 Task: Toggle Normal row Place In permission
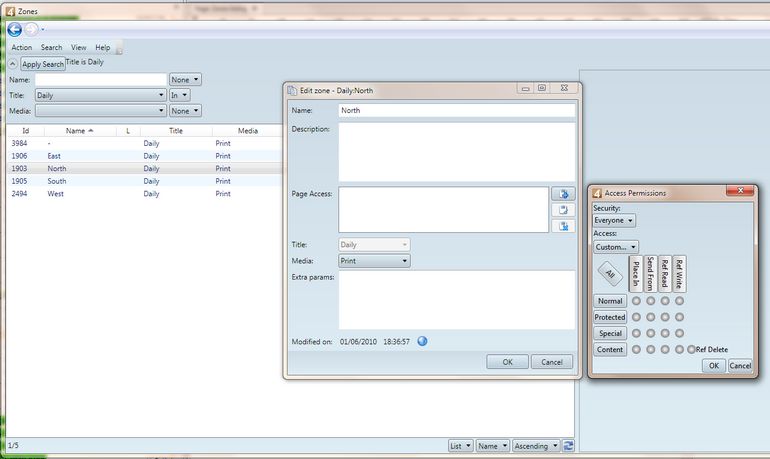636,301
